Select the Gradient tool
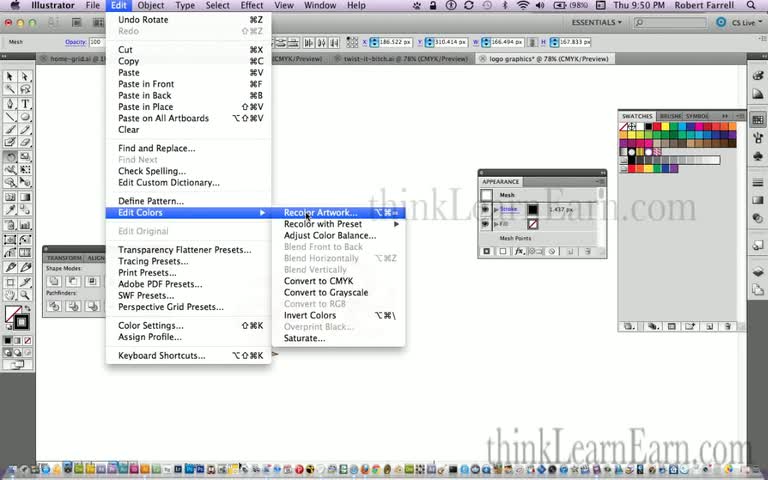Screen dimensions: 768x480 [25, 197]
